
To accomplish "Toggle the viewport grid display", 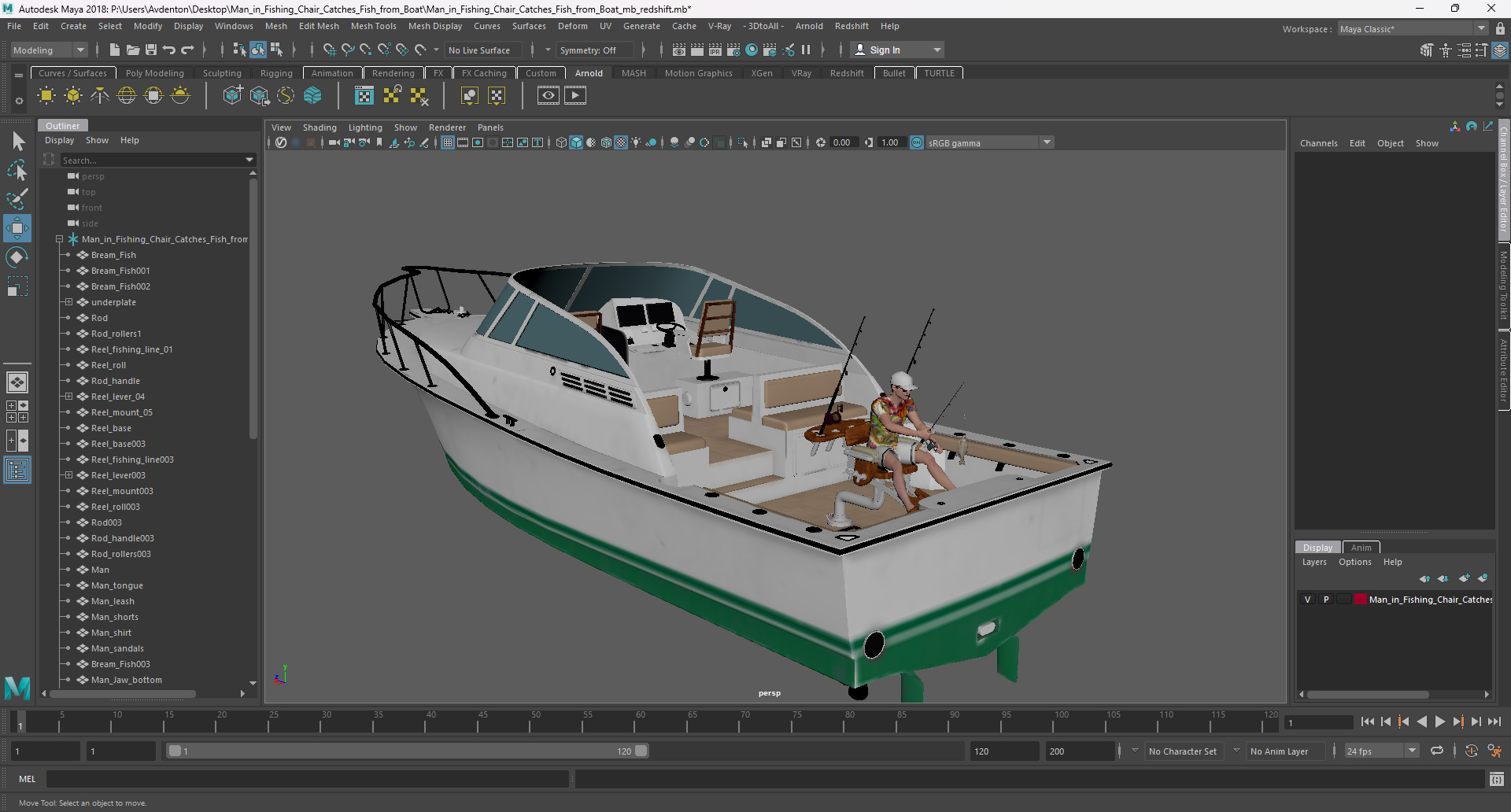I will point(448,142).
